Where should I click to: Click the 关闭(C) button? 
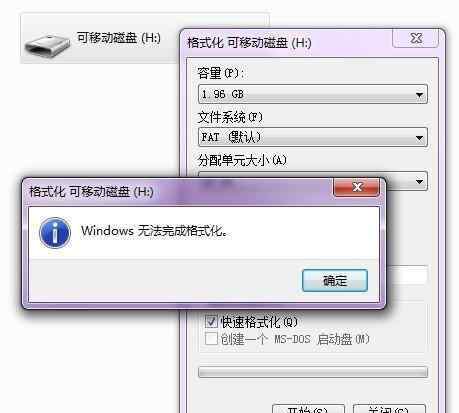389,409
